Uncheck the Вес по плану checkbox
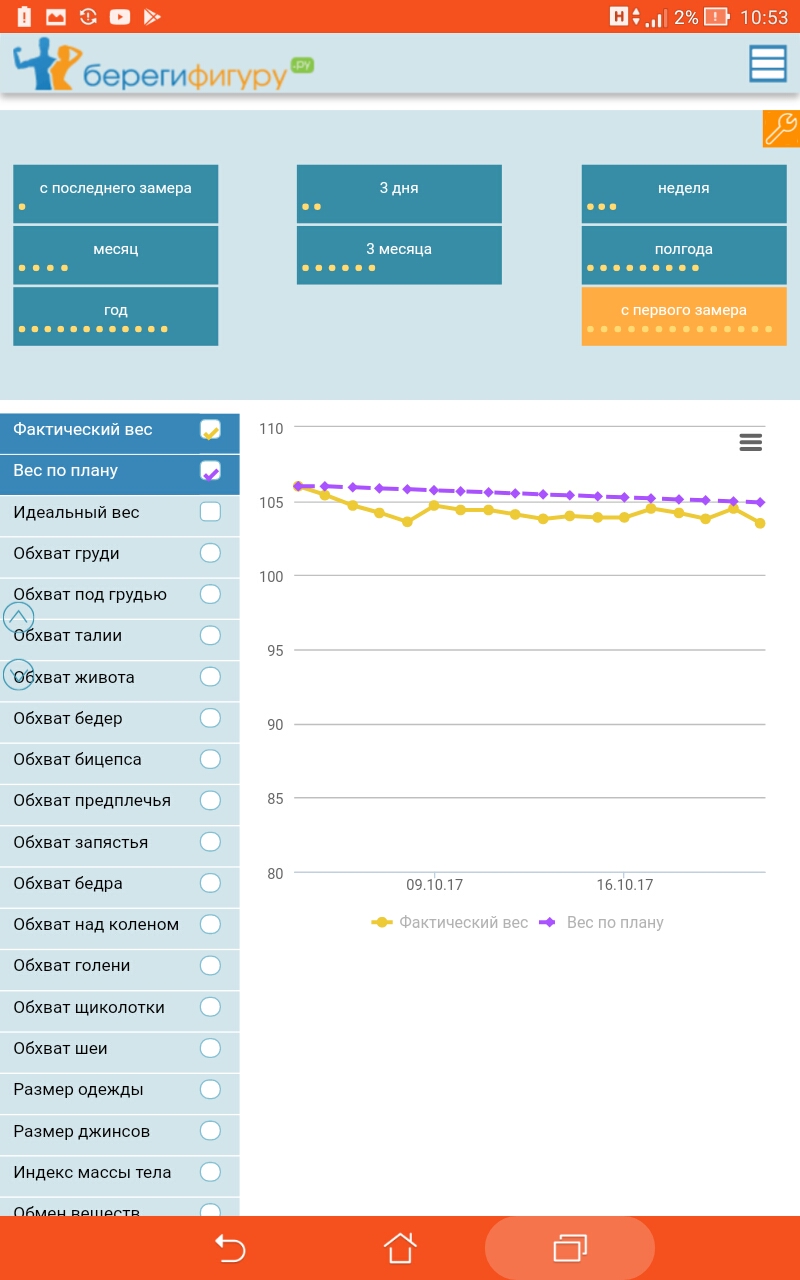This screenshot has width=800, height=1280. tap(210, 471)
